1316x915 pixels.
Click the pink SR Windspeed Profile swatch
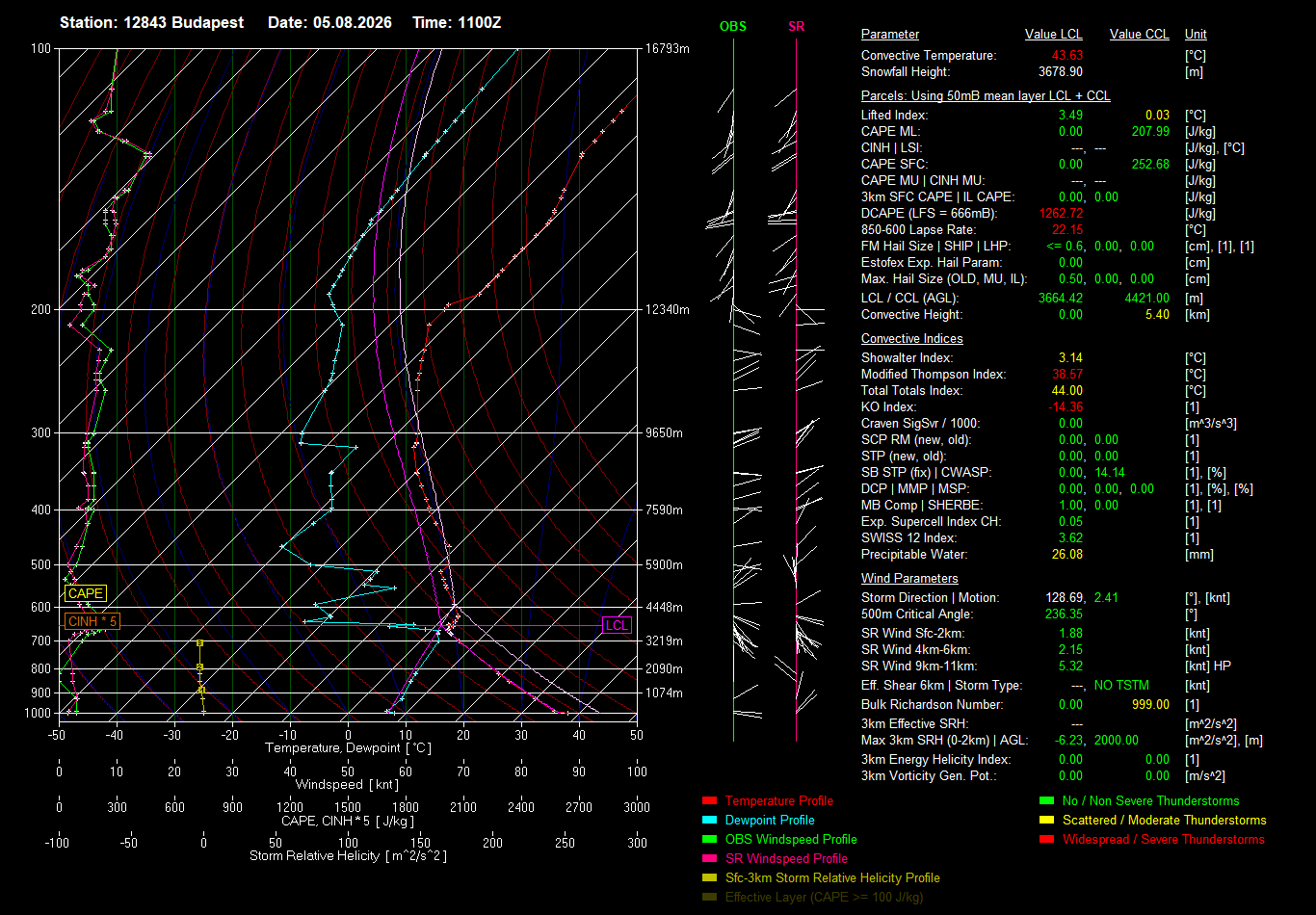[710, 858]
